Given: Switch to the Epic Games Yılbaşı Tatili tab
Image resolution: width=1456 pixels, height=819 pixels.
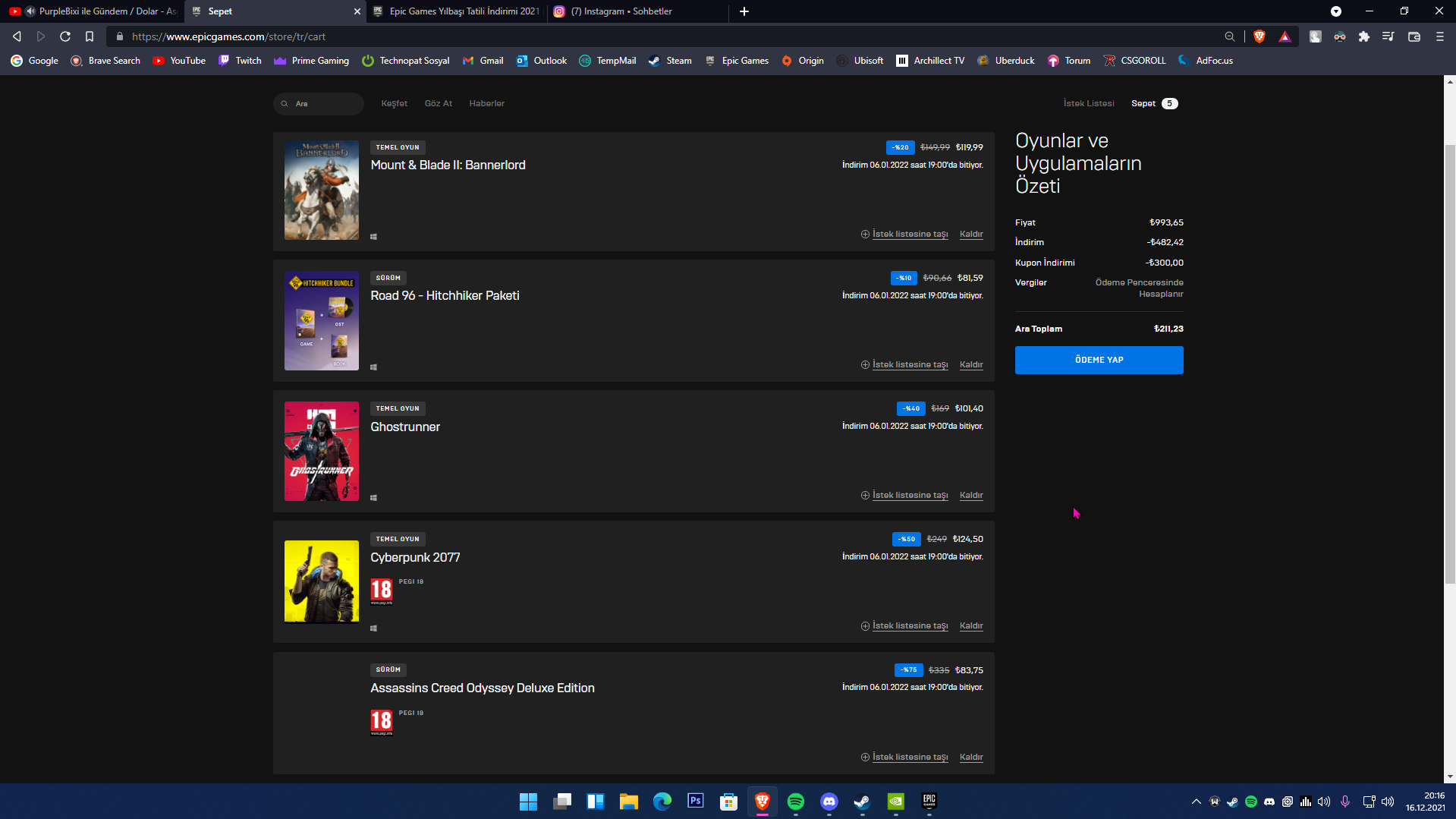Looking at the screenshot, I should [455, 11].
